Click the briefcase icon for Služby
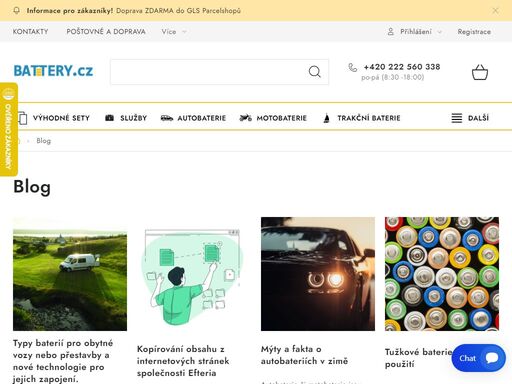The width and height of the screenshot is (512, 384). tap(110, 118)
